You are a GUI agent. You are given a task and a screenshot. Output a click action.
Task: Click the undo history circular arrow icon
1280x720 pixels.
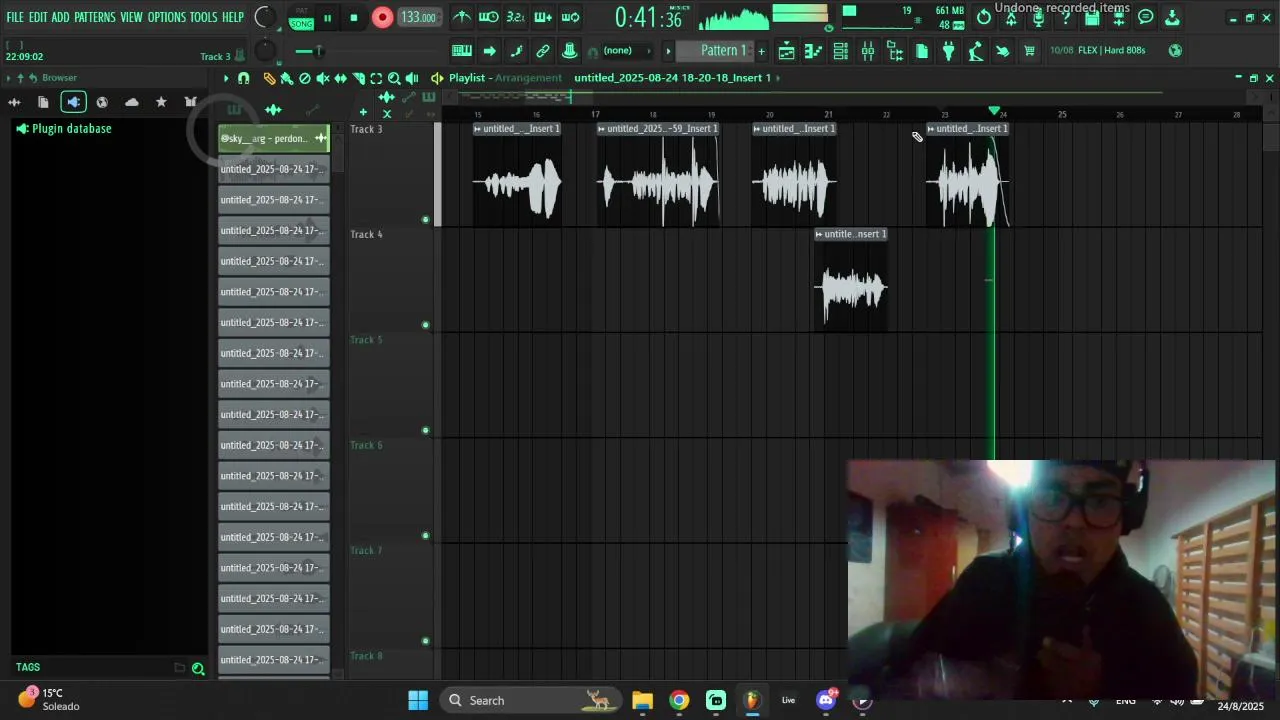[984, 17]
